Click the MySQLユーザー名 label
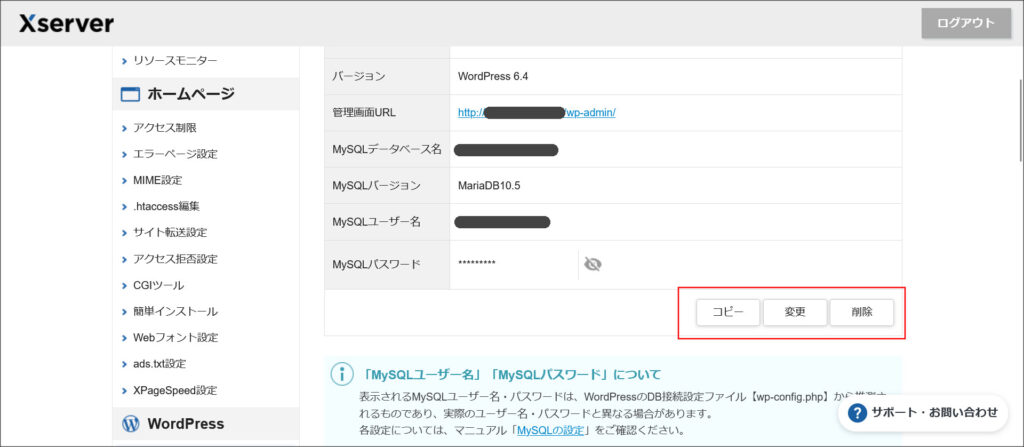 (376, 222)
